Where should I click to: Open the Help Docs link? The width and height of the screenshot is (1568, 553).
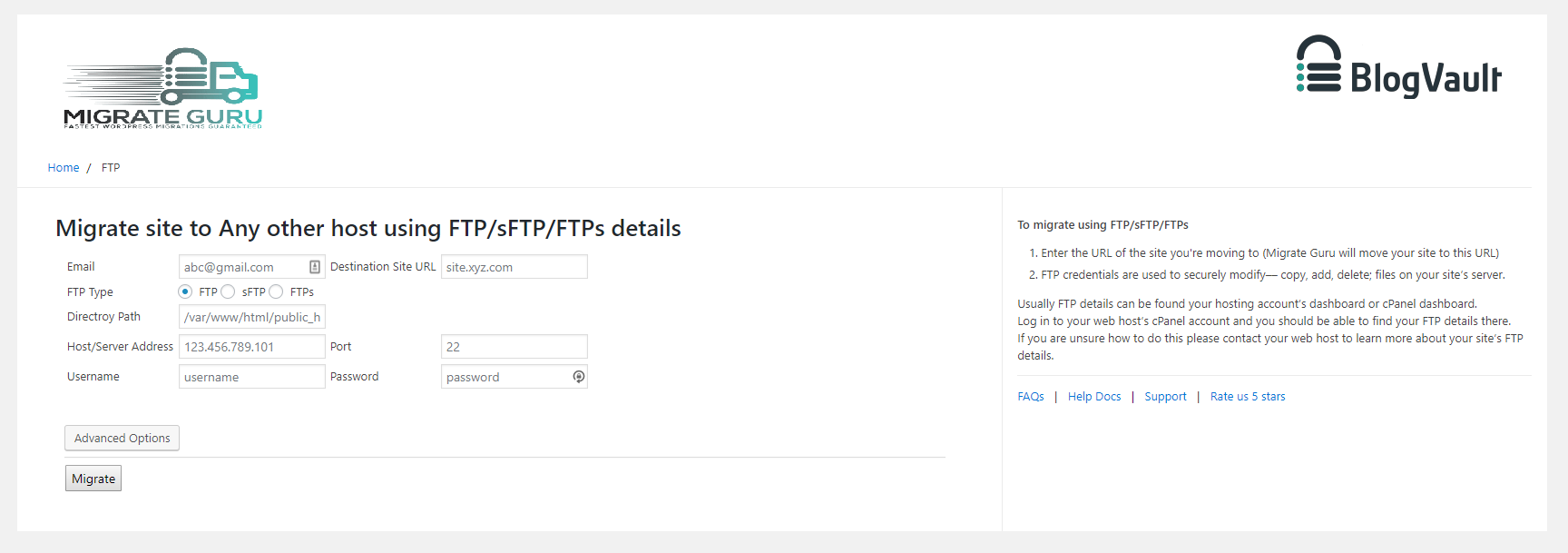click(x=1093, y=397)
